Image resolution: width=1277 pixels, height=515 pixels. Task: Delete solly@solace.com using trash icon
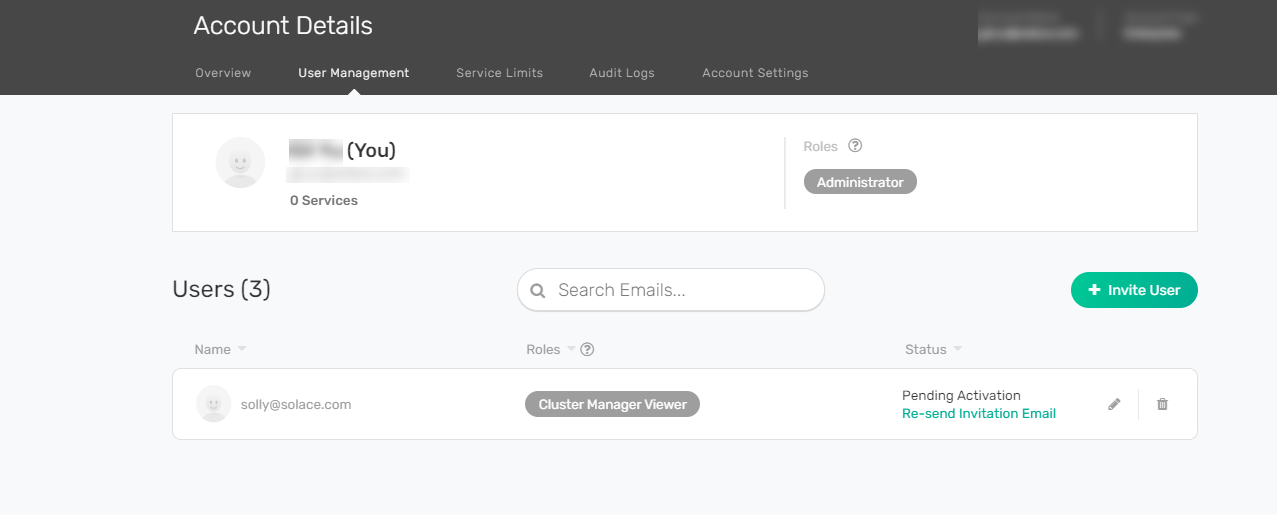tap(1162, 404)
